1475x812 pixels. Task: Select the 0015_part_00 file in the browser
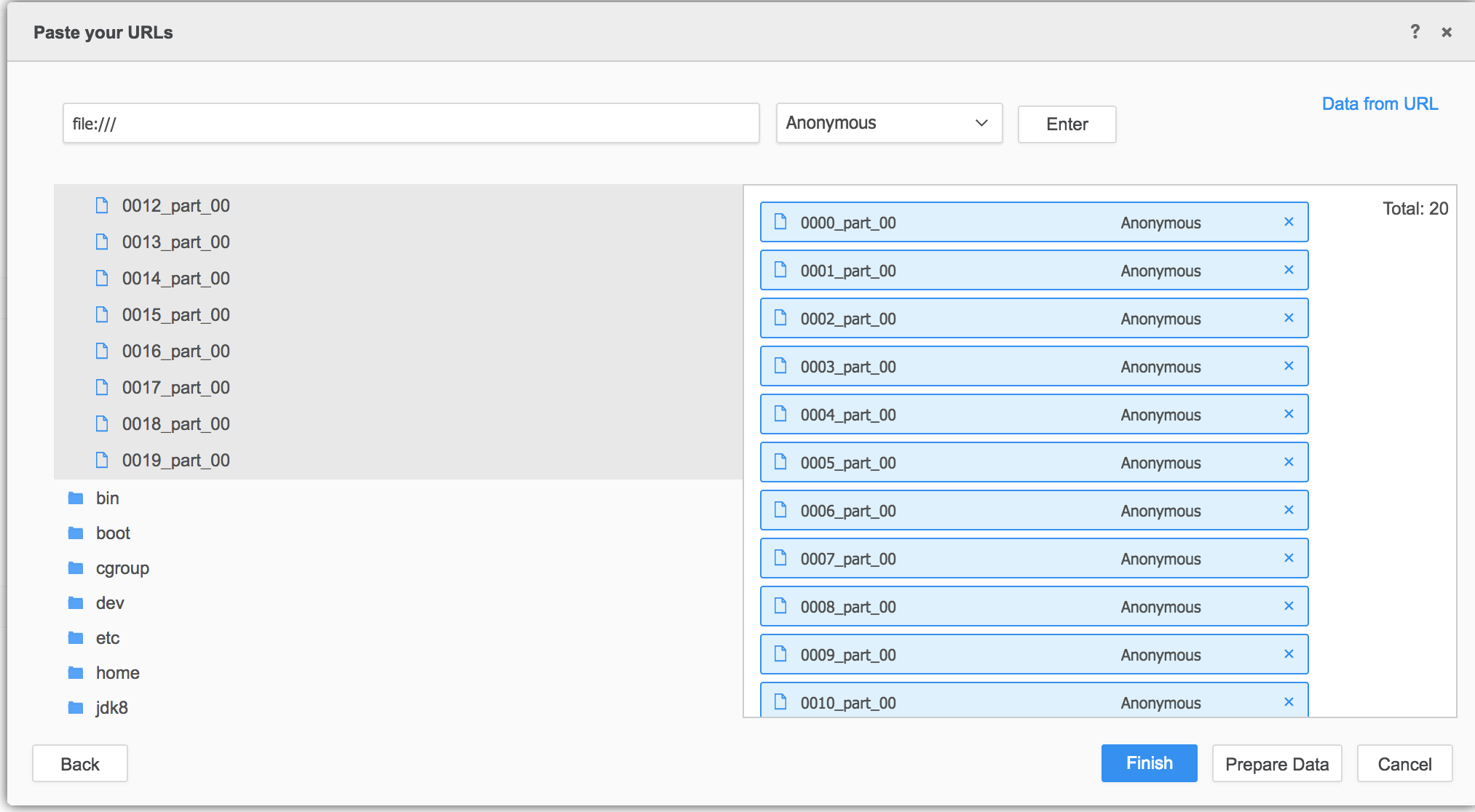175,314
